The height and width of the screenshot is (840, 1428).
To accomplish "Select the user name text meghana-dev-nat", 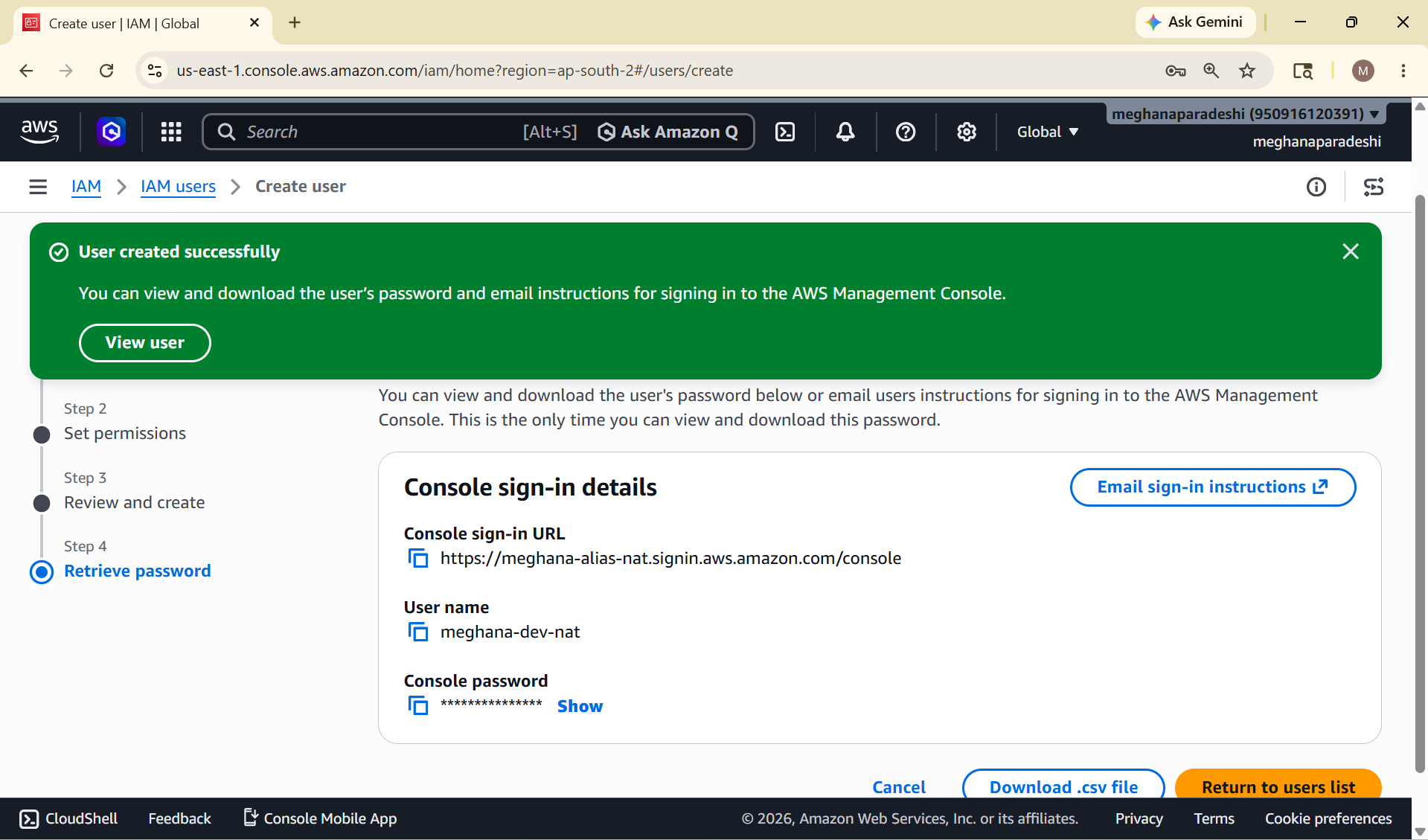I will click(510, 632).
